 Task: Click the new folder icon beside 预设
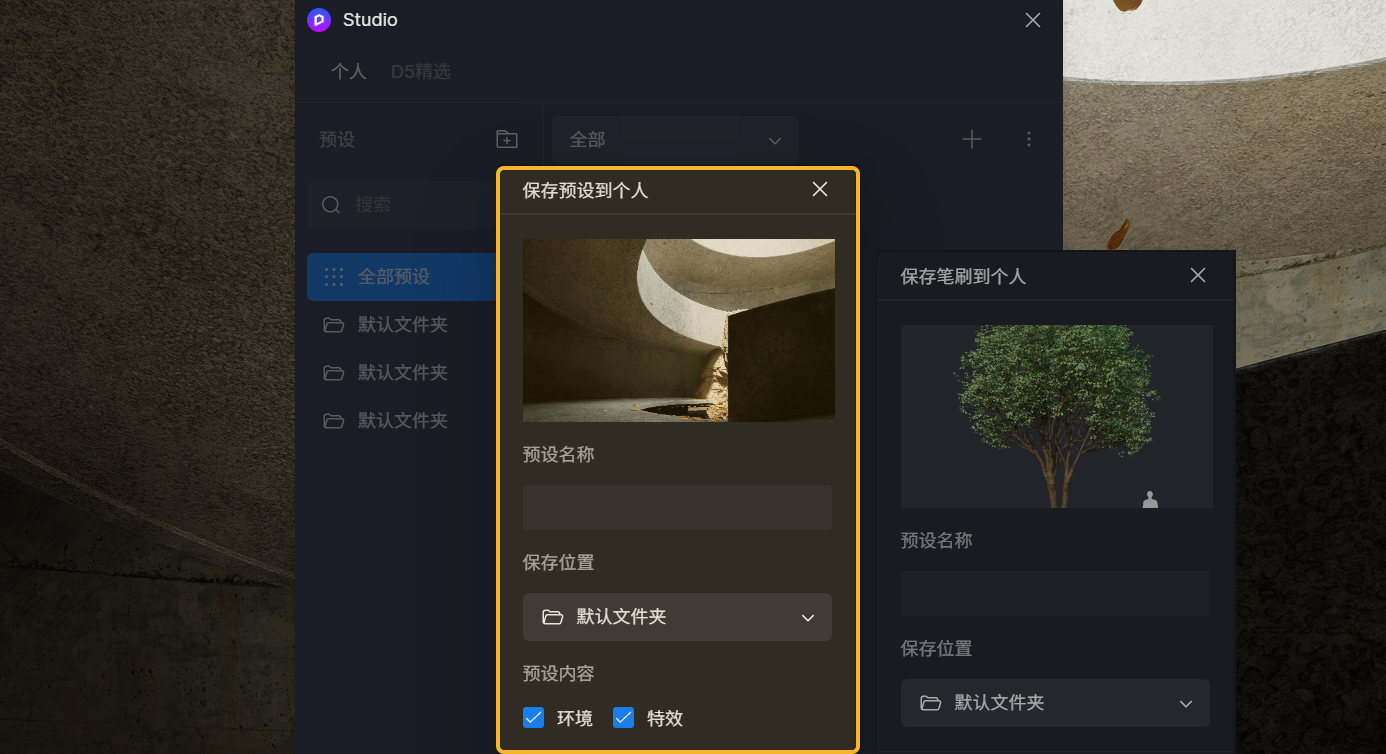tap(507, 139)
